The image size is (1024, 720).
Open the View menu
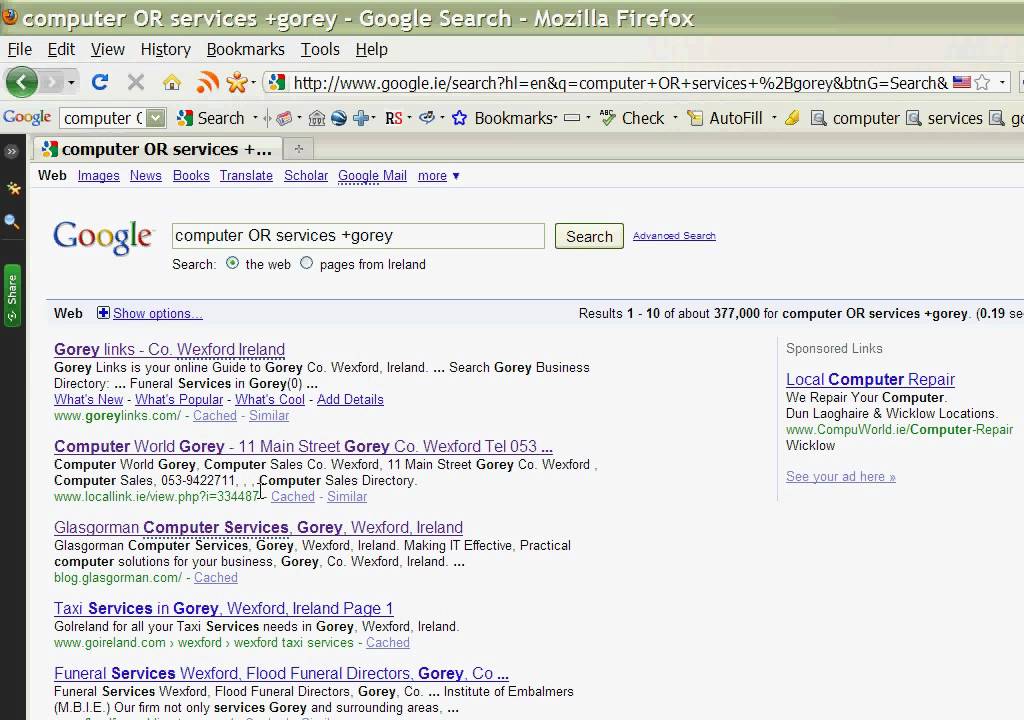click(x=108, y=50)
